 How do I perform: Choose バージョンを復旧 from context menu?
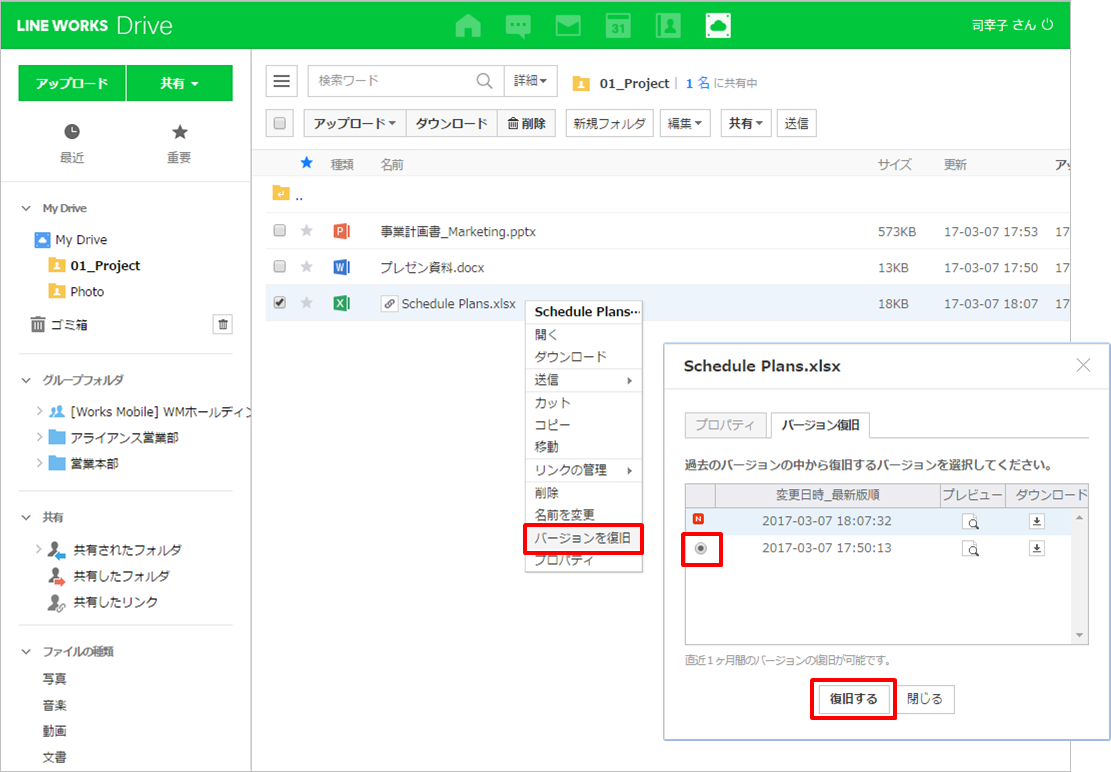582,538
